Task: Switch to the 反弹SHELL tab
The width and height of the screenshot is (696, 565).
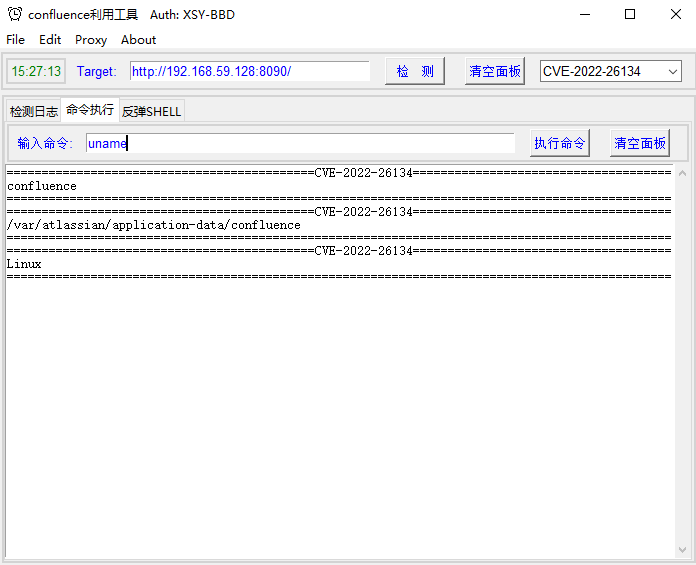Action: [x=151, y=111]
